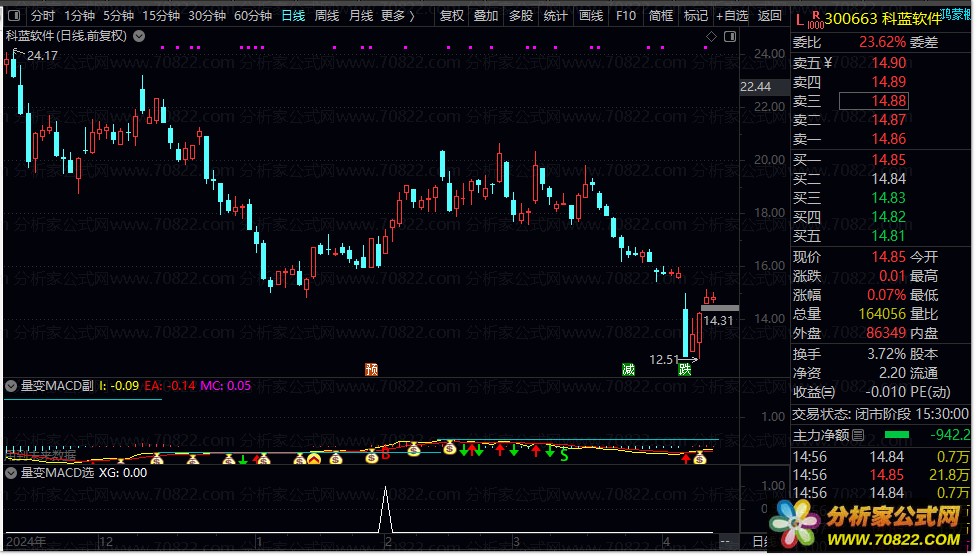Click 返回 to go back
The height and width of the screenshot is (556, 977).
point(770,16)
